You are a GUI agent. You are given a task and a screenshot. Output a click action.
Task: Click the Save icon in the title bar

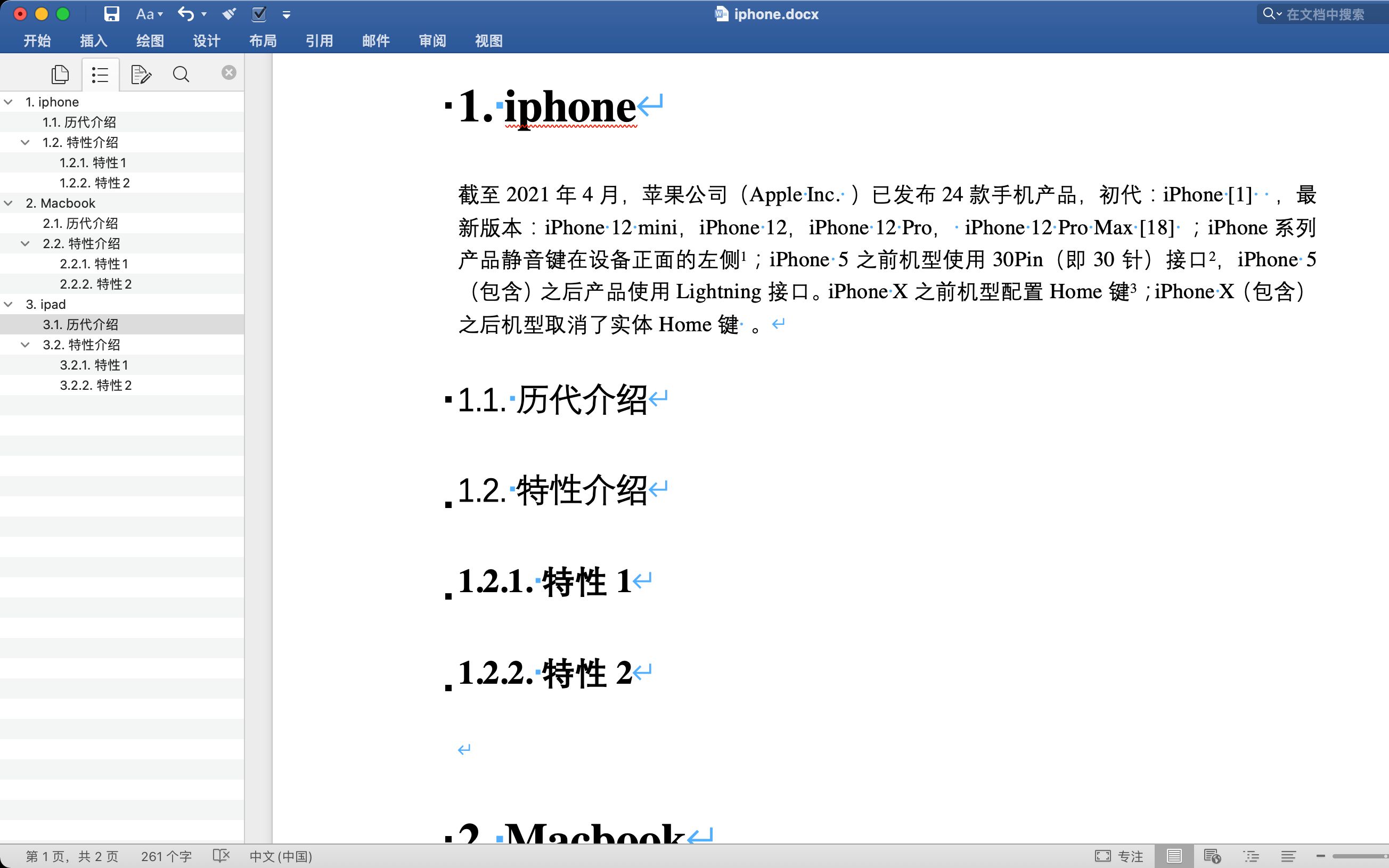pyautogui.click(x=111, y=14)
